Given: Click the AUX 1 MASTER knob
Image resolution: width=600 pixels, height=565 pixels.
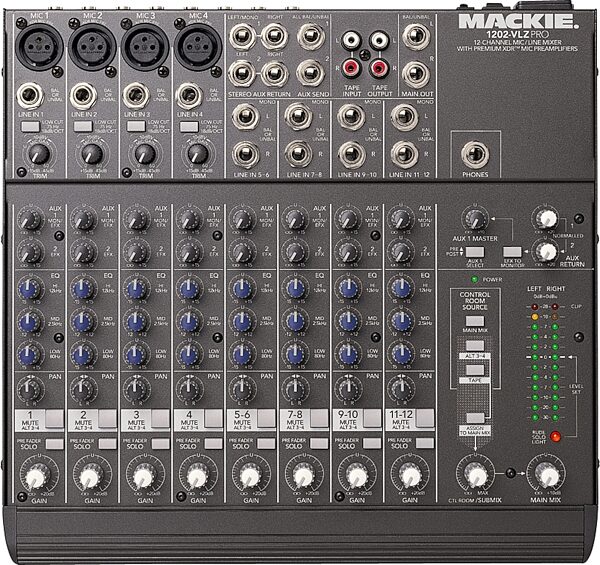Looking at the screenshot, I should point(475,220).
